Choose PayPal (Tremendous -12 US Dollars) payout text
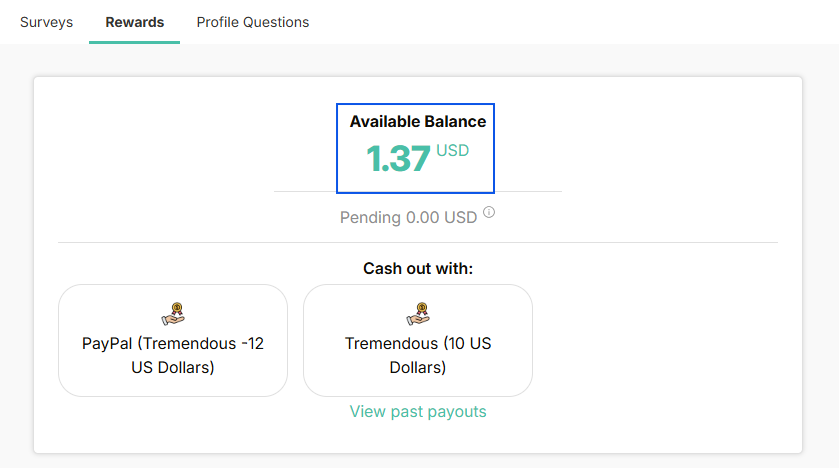 tap(173, 355)
